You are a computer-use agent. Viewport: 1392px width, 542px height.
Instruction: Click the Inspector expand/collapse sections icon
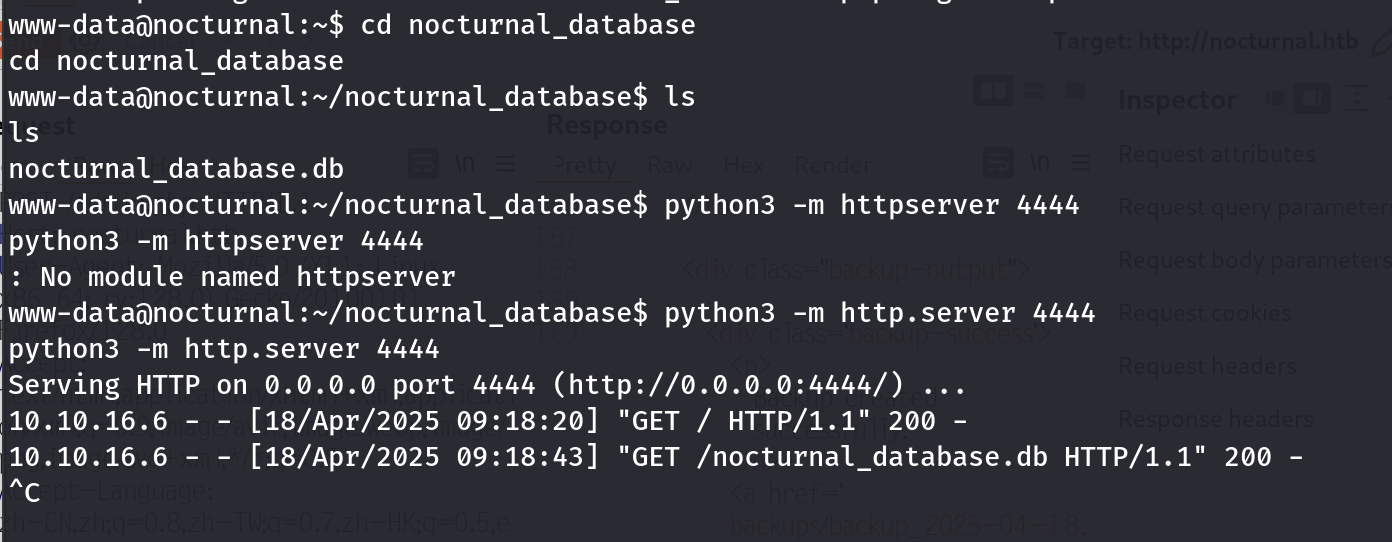click(x=1355, y=98)
